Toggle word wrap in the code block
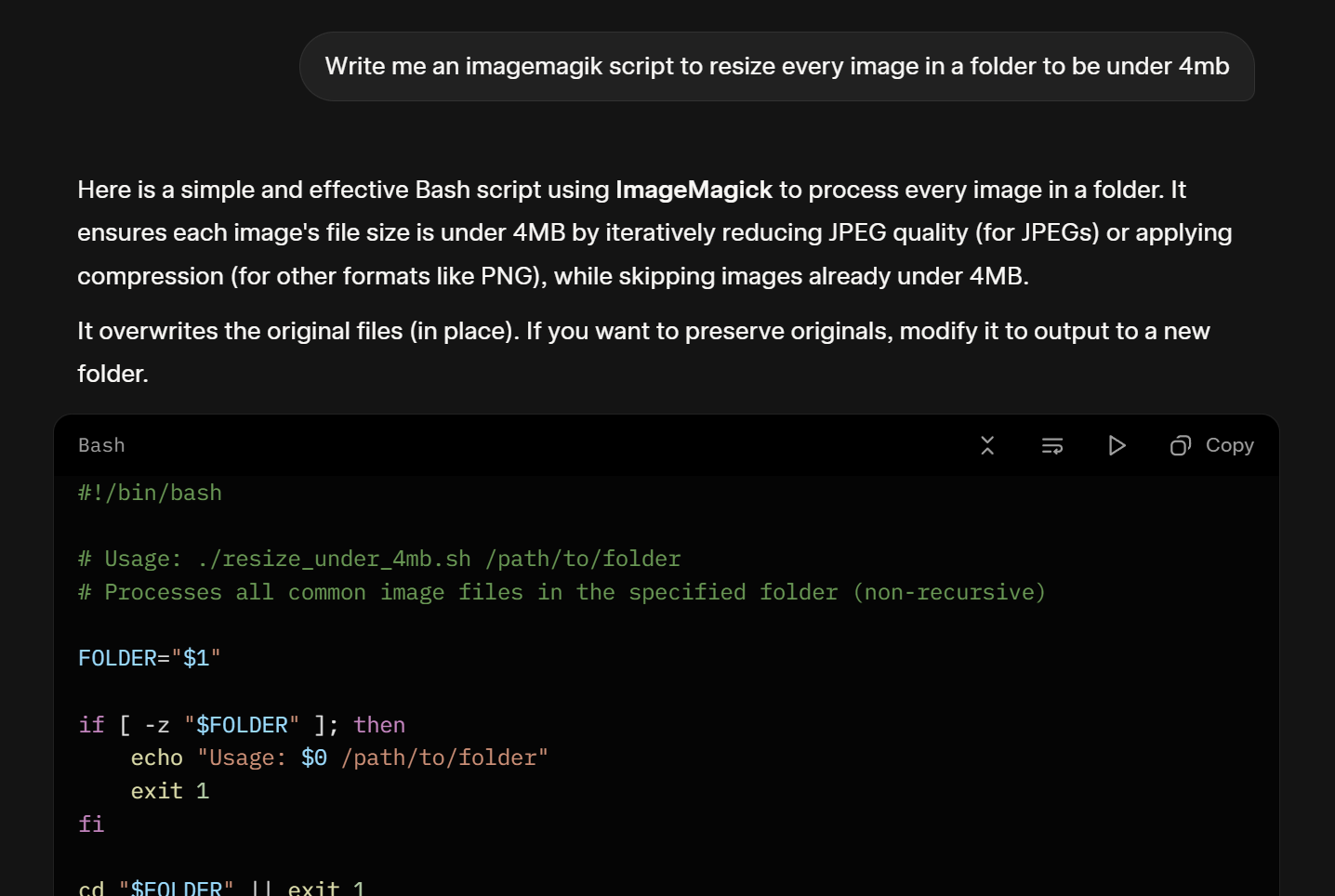 point(1052,446)
